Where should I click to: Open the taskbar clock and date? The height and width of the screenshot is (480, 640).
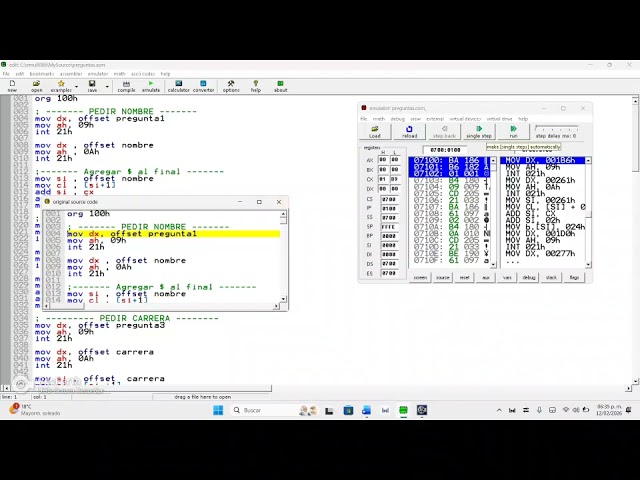pyautogui.click(x=609, y=410)
